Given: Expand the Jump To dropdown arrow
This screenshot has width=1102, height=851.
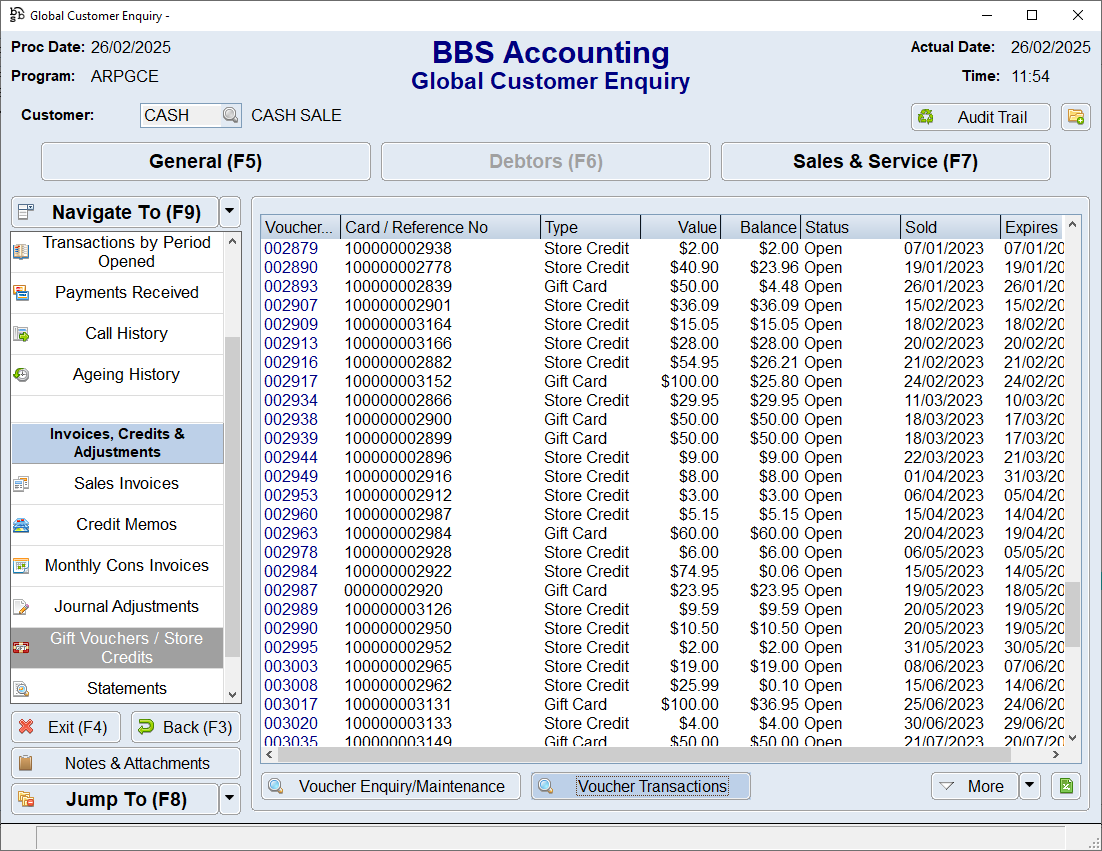Looking at the screenshot, I should (x=230, y=799).
